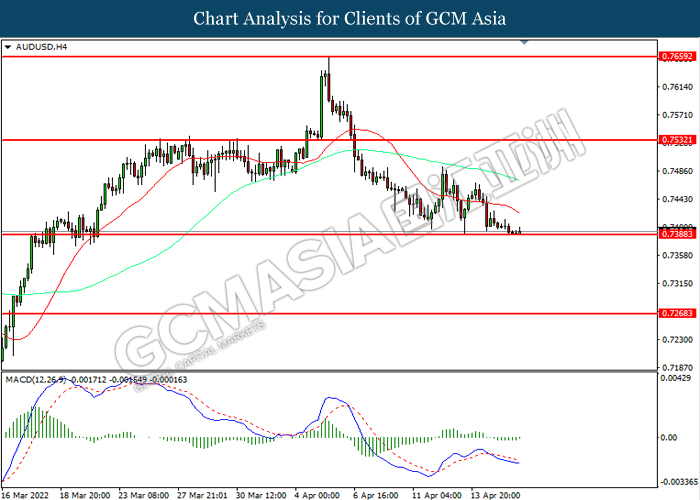The height and width of the screenshot is (500, 700).
Task: Click the 0.74430 price scale value
Action: 677,199
